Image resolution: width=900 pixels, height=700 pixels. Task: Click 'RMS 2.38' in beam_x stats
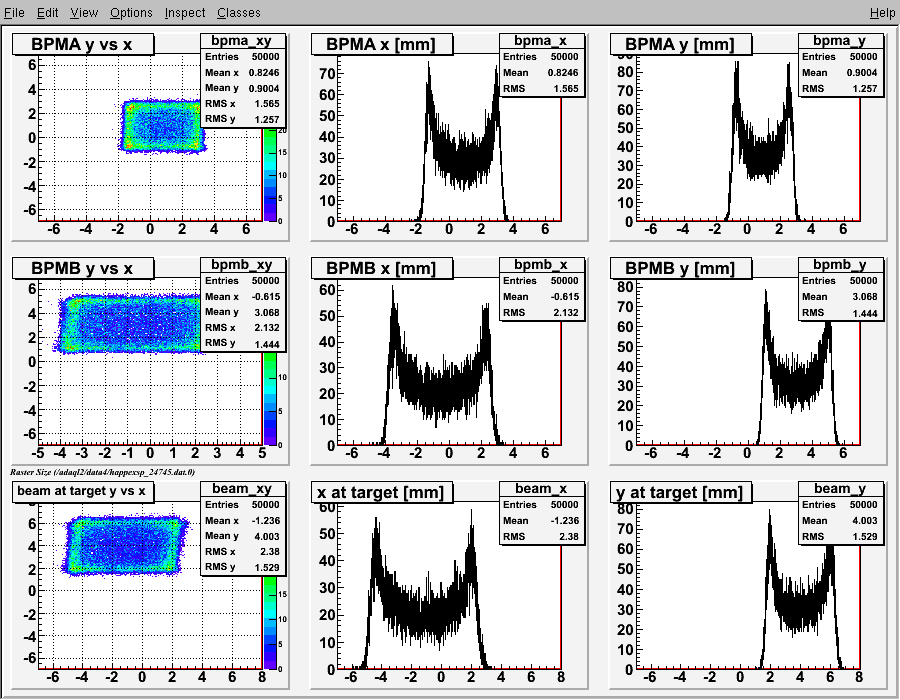[541, 536]
